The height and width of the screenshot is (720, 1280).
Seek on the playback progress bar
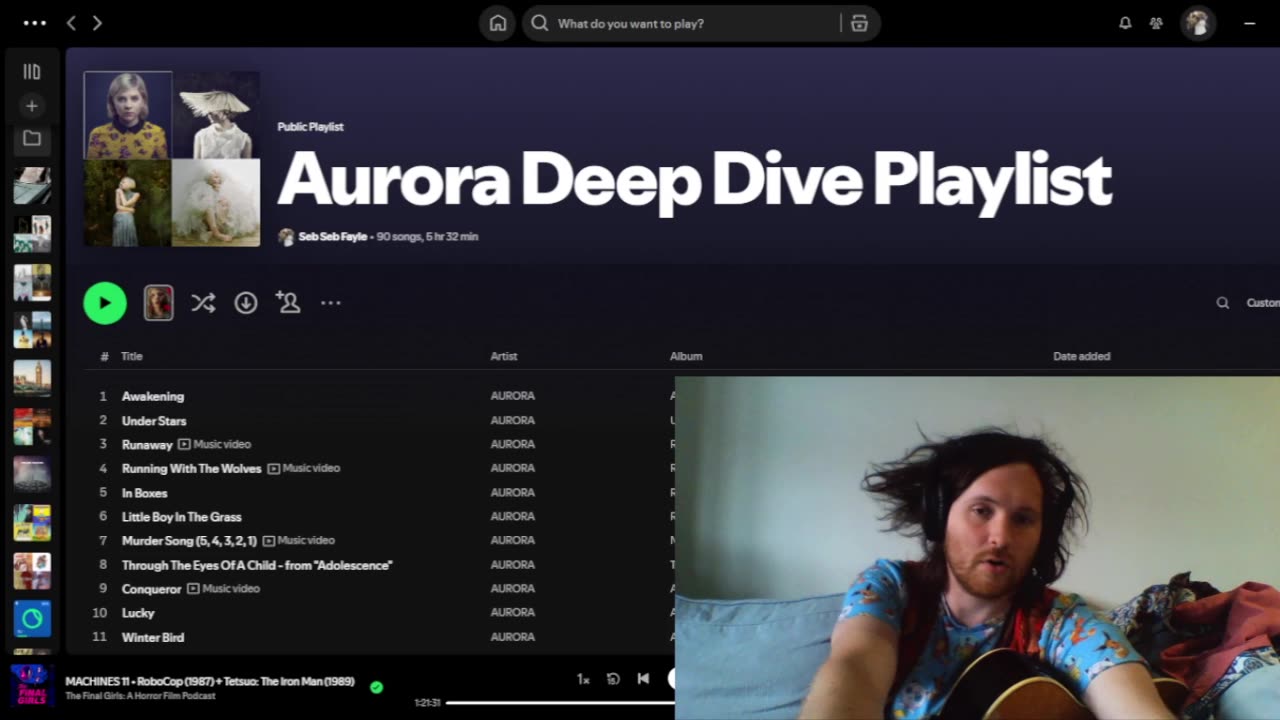[x=560, y=703]
